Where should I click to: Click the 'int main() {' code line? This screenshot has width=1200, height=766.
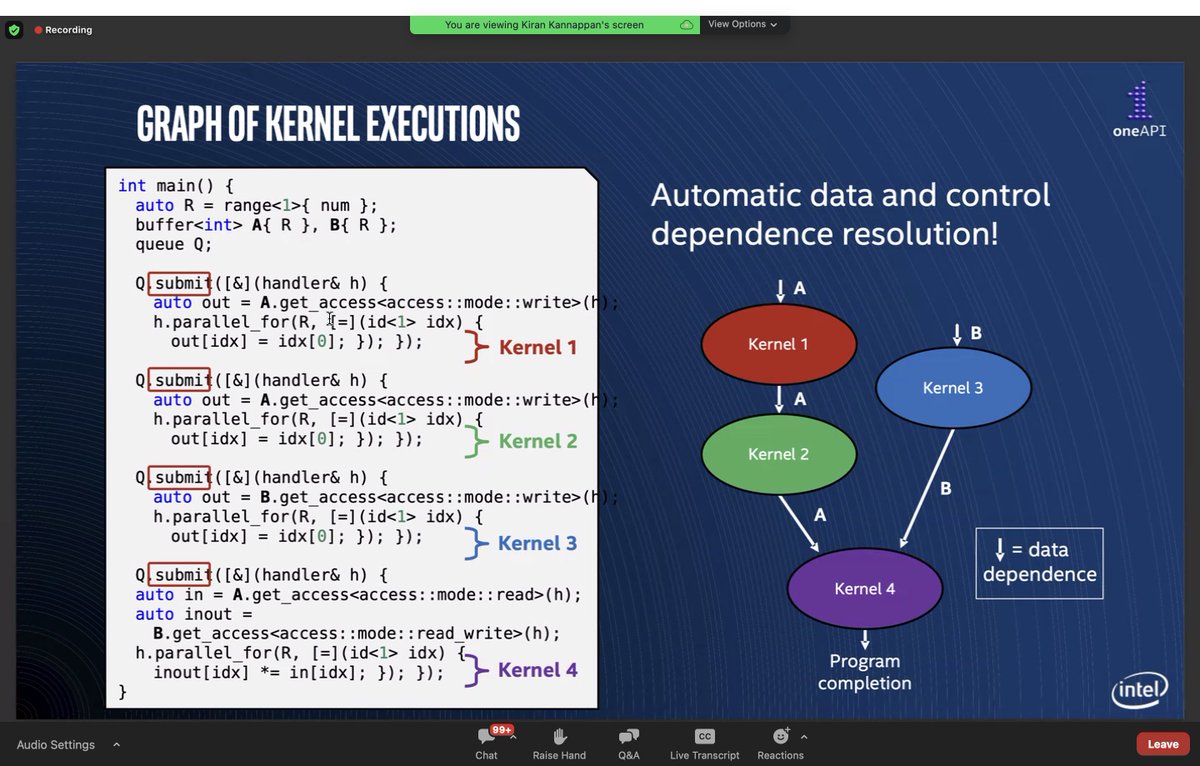[175, 186]
